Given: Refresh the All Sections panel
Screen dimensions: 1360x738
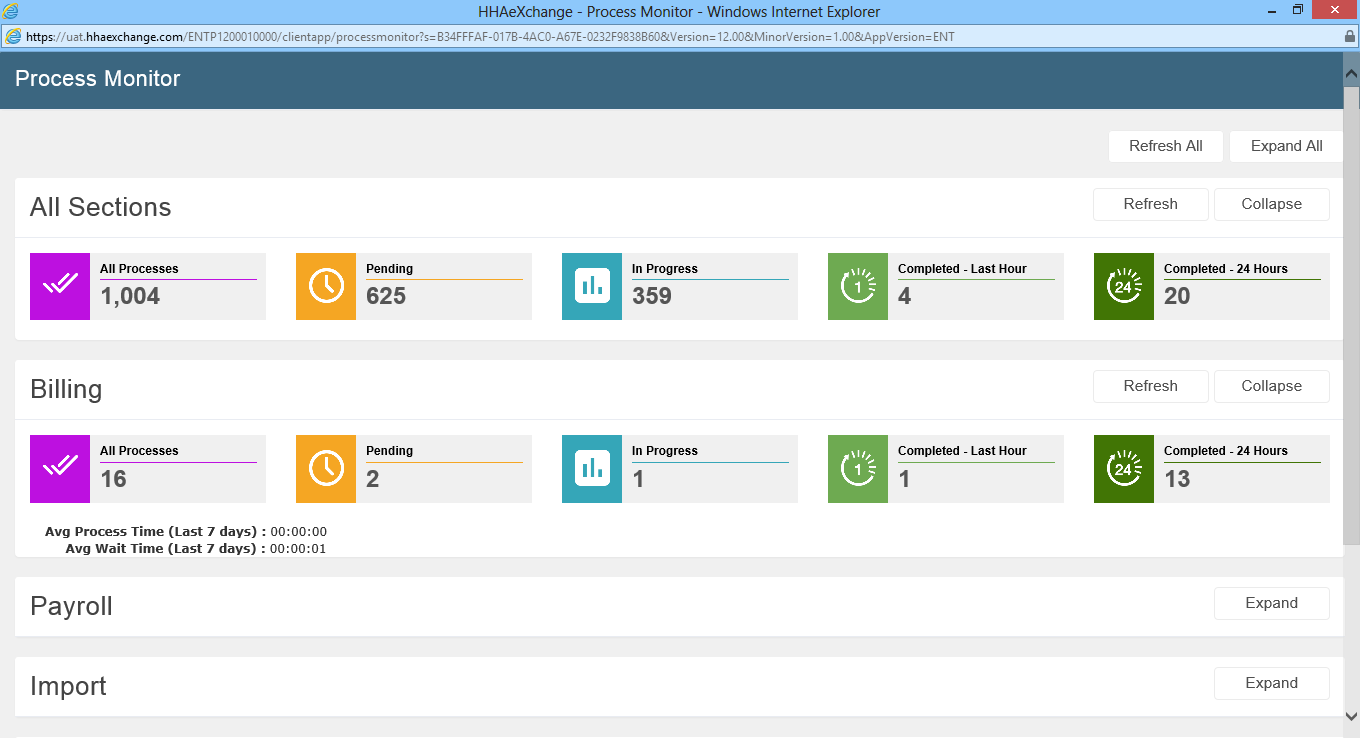Looking at the screenshot, I should coord(1151,204).
